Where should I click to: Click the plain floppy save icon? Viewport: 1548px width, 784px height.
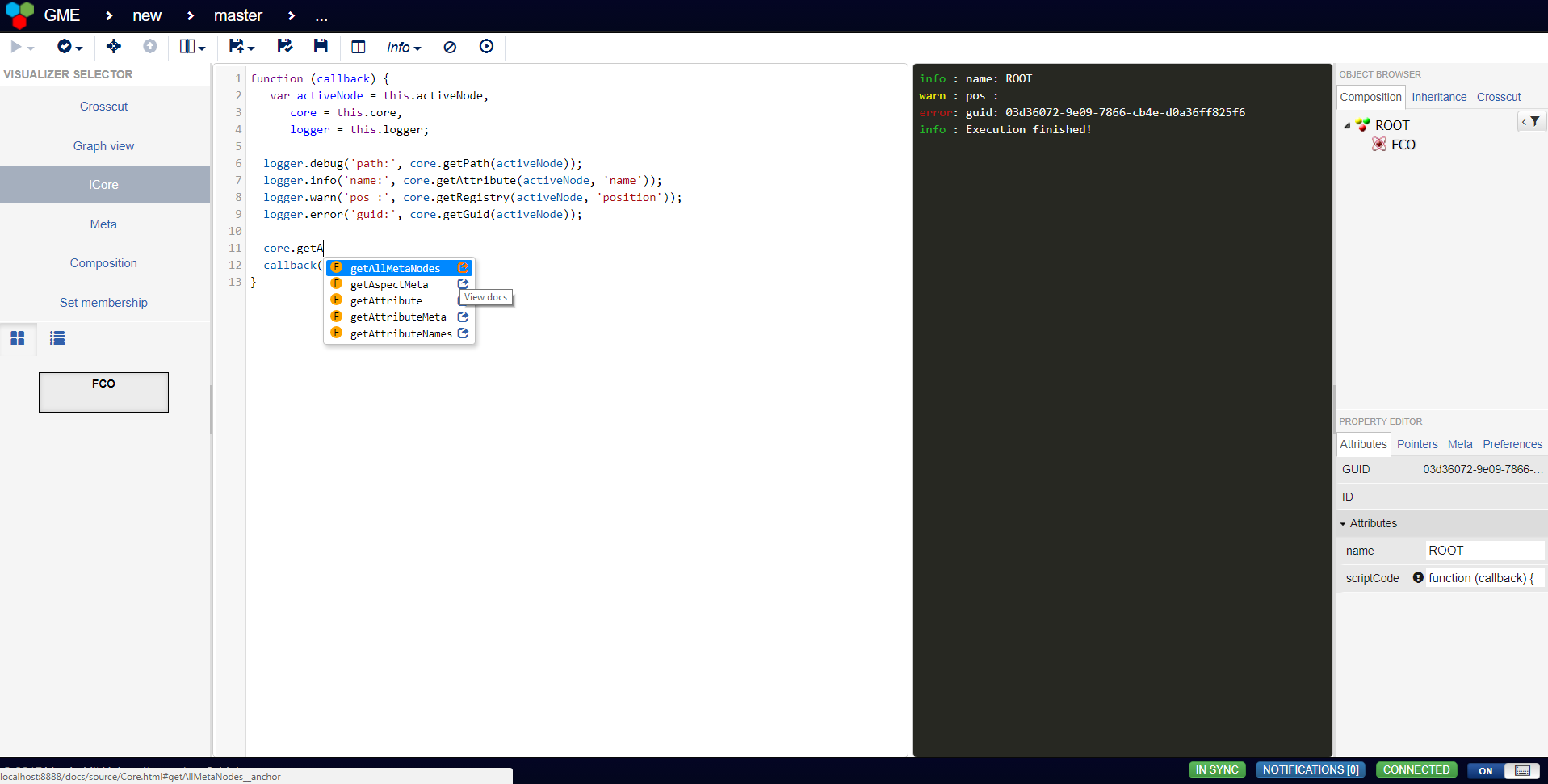coord(321,46)
